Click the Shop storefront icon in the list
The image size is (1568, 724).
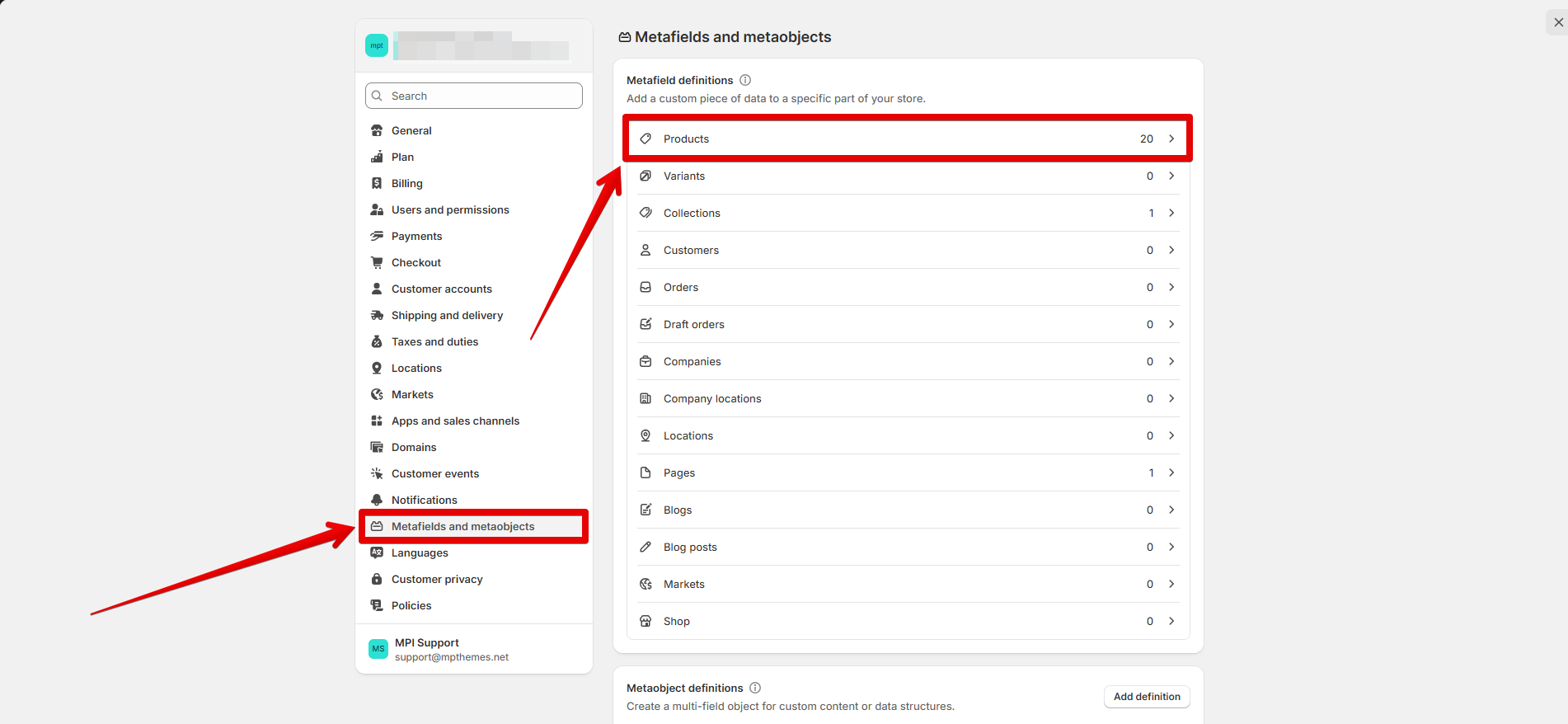click(646, 621)
